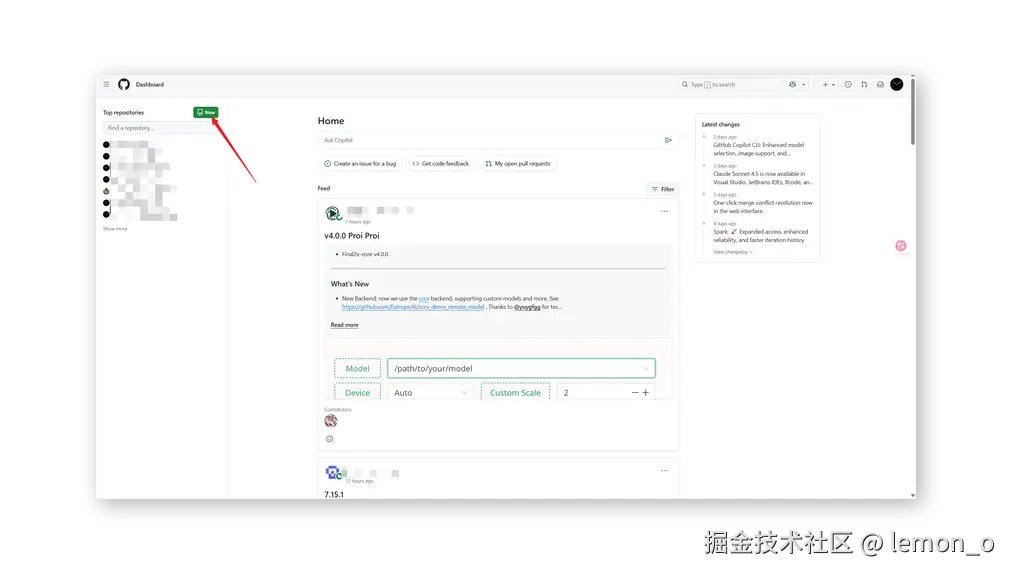
Task: Open the Feed Filter button
Action: [x=663, y=189]
